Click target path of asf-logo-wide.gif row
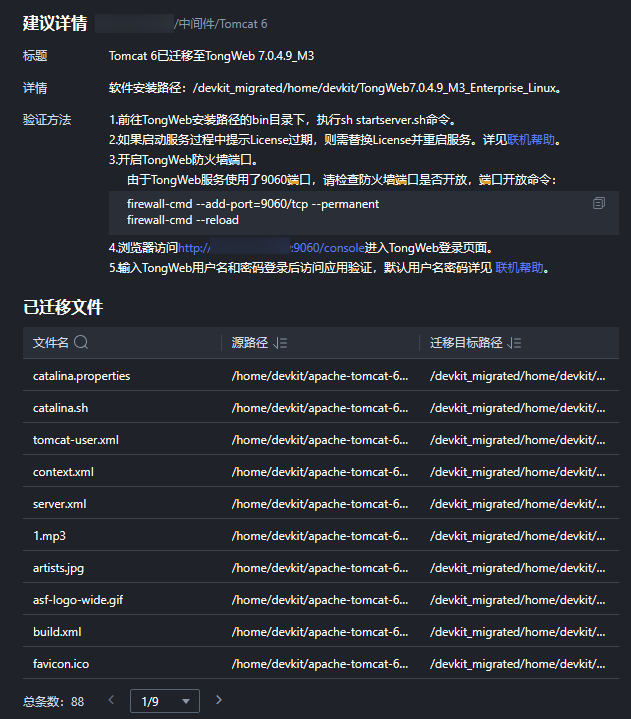 point(518,600)
